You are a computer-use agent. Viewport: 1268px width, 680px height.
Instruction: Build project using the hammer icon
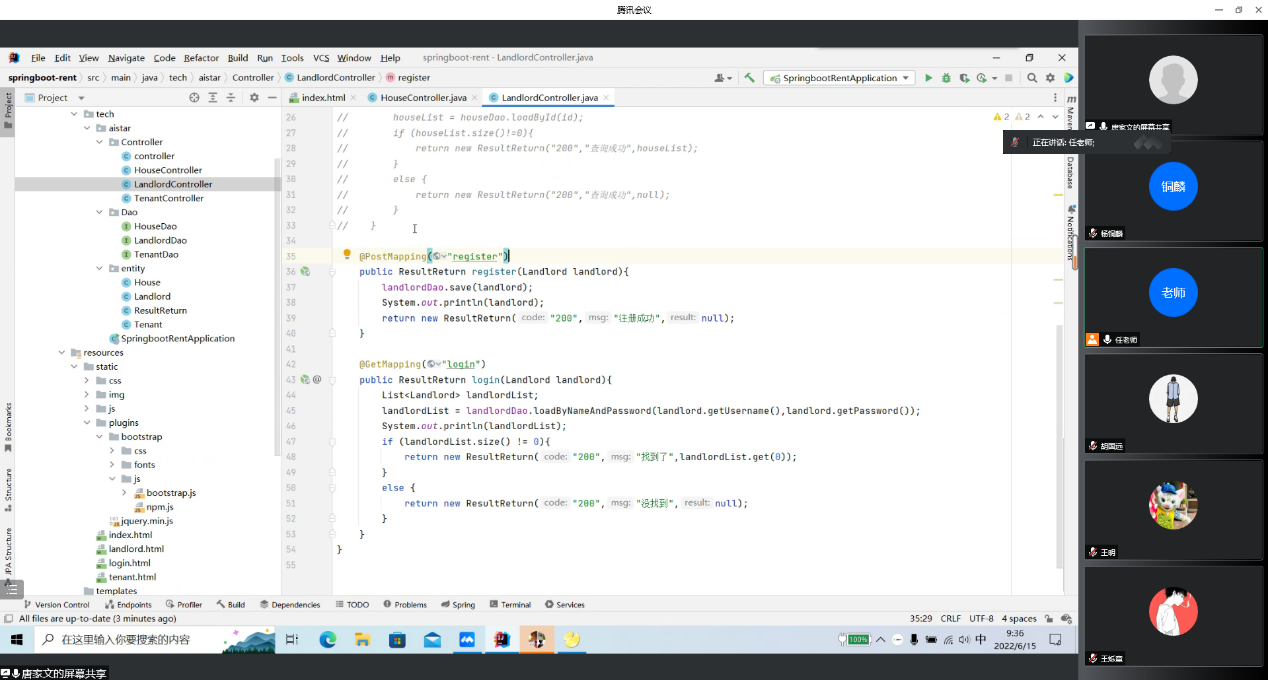[749, 78]
